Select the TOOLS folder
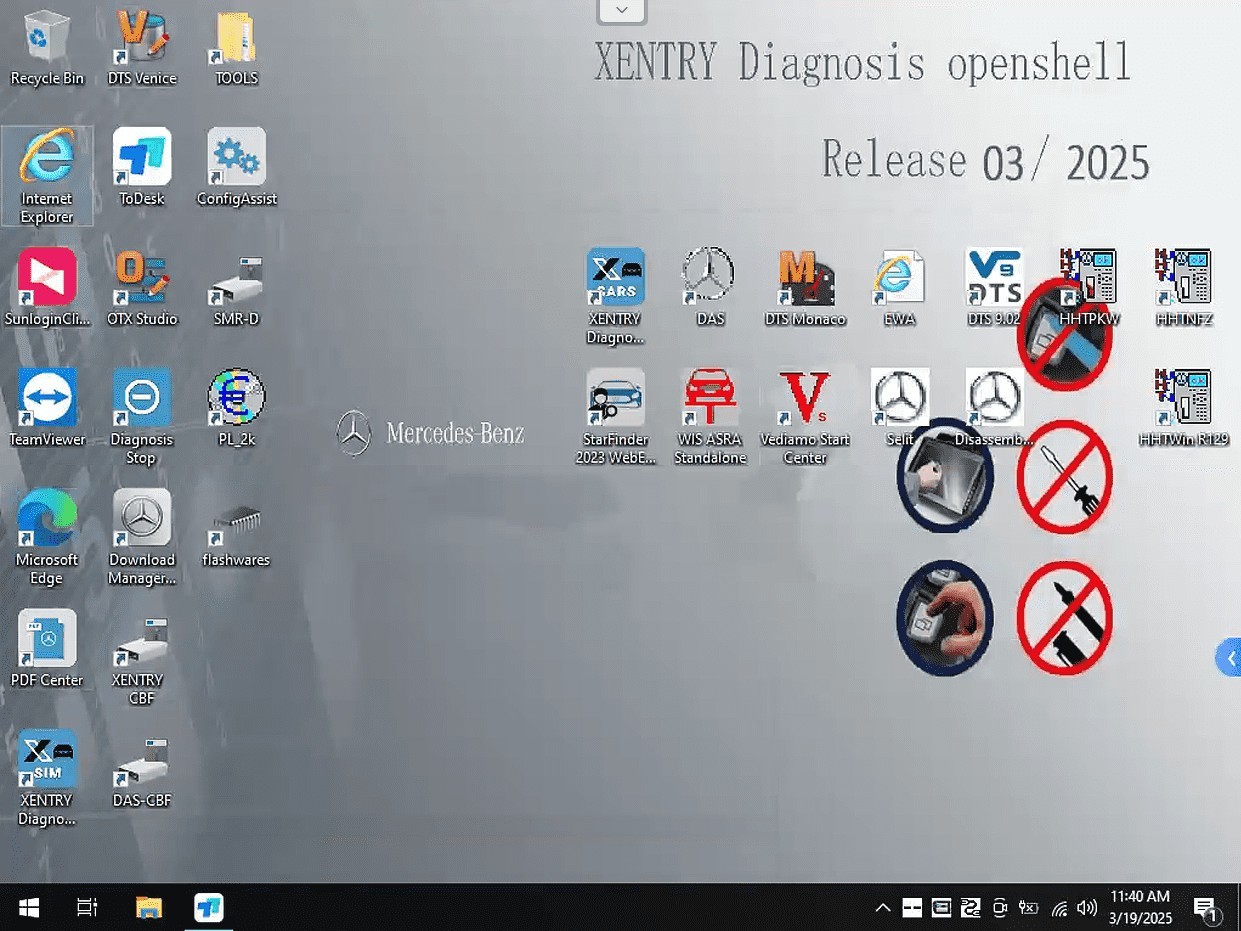Screen dimensions: 1241x931 point(236,47)
